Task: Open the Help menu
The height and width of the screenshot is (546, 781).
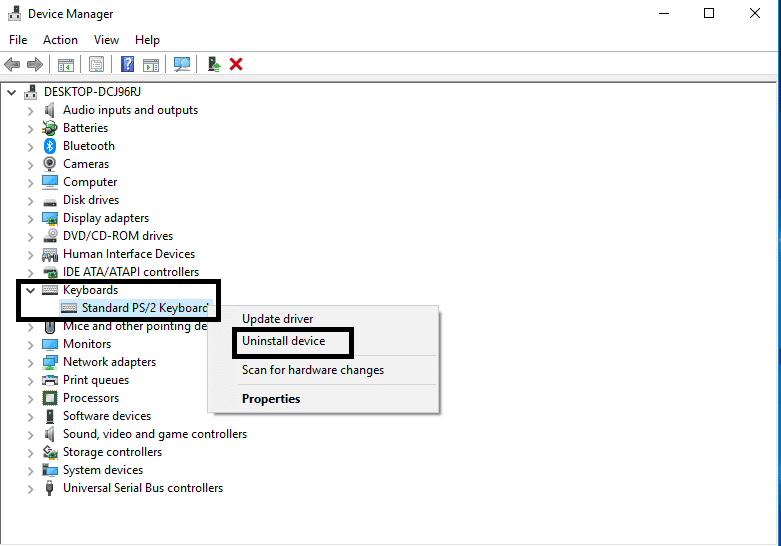Action: click(147, 40)
